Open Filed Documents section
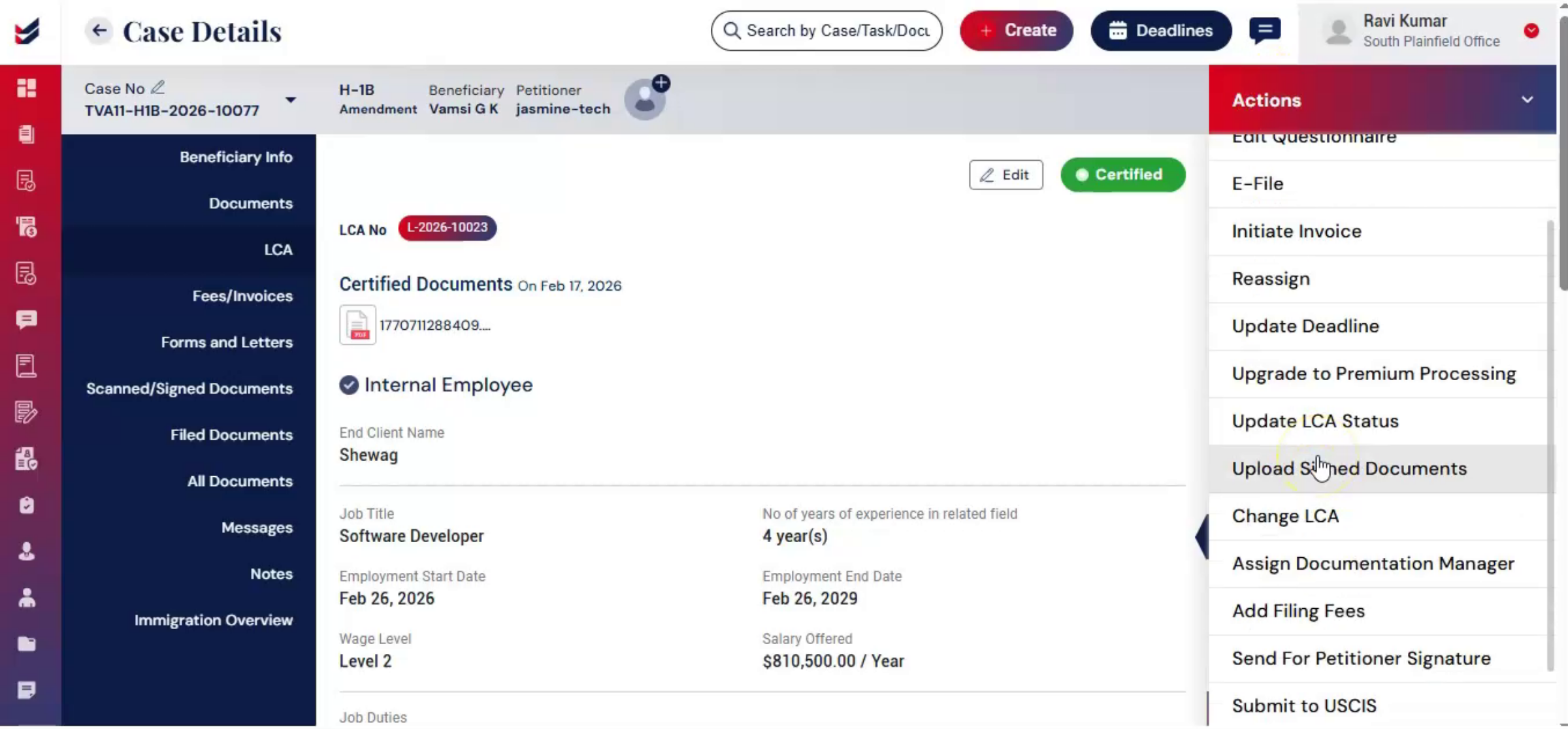 tap(231, 435)
